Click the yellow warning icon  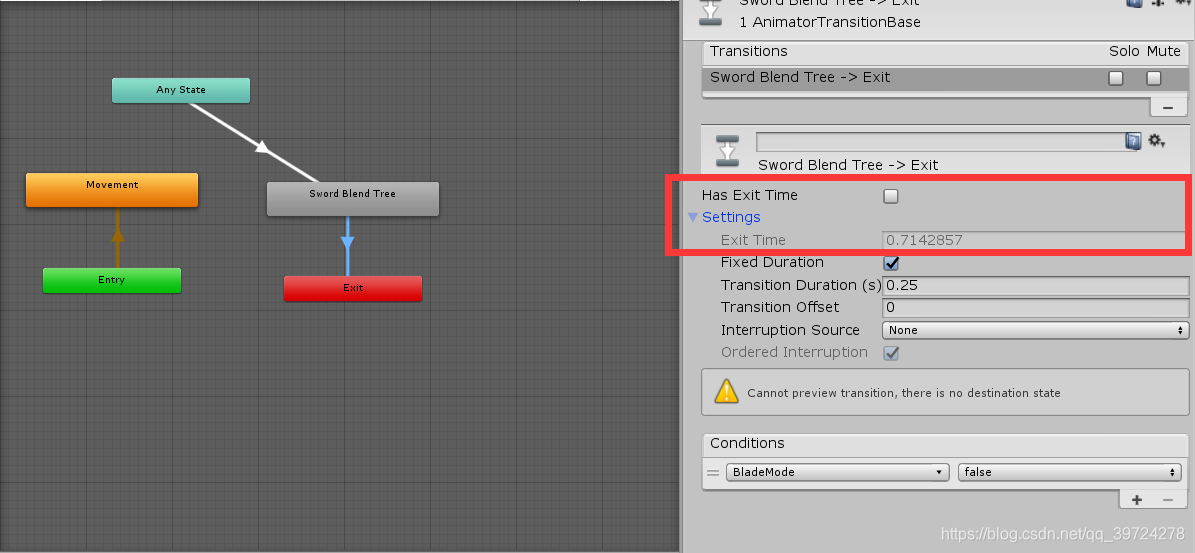(727, 392)
